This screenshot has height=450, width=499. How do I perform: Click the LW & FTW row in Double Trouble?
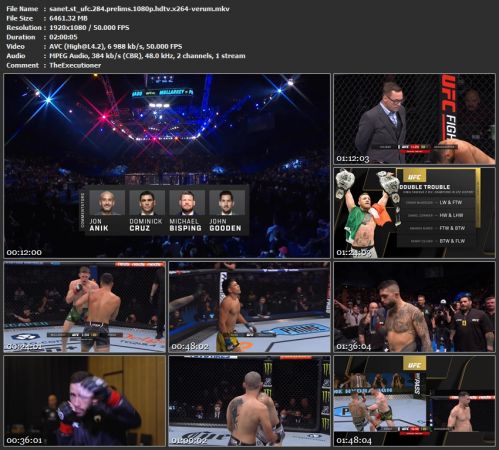pyautogui.click(x=435, y=202)
